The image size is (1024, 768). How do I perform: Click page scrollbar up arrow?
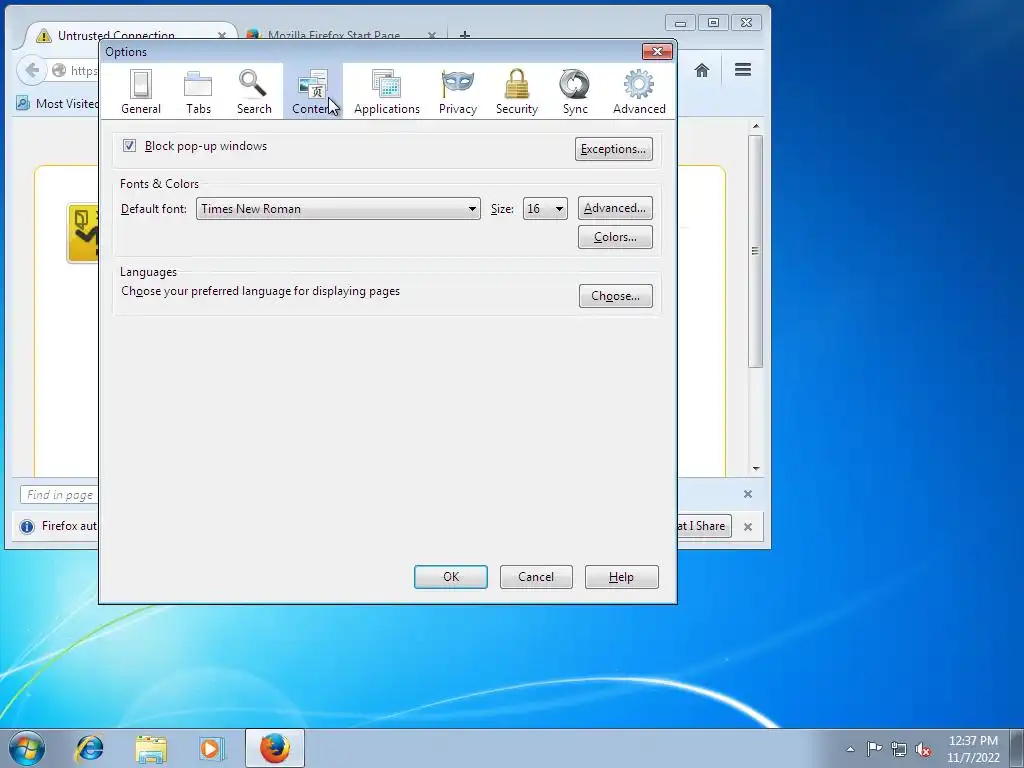pyautogui.click(x=756, y=126)
